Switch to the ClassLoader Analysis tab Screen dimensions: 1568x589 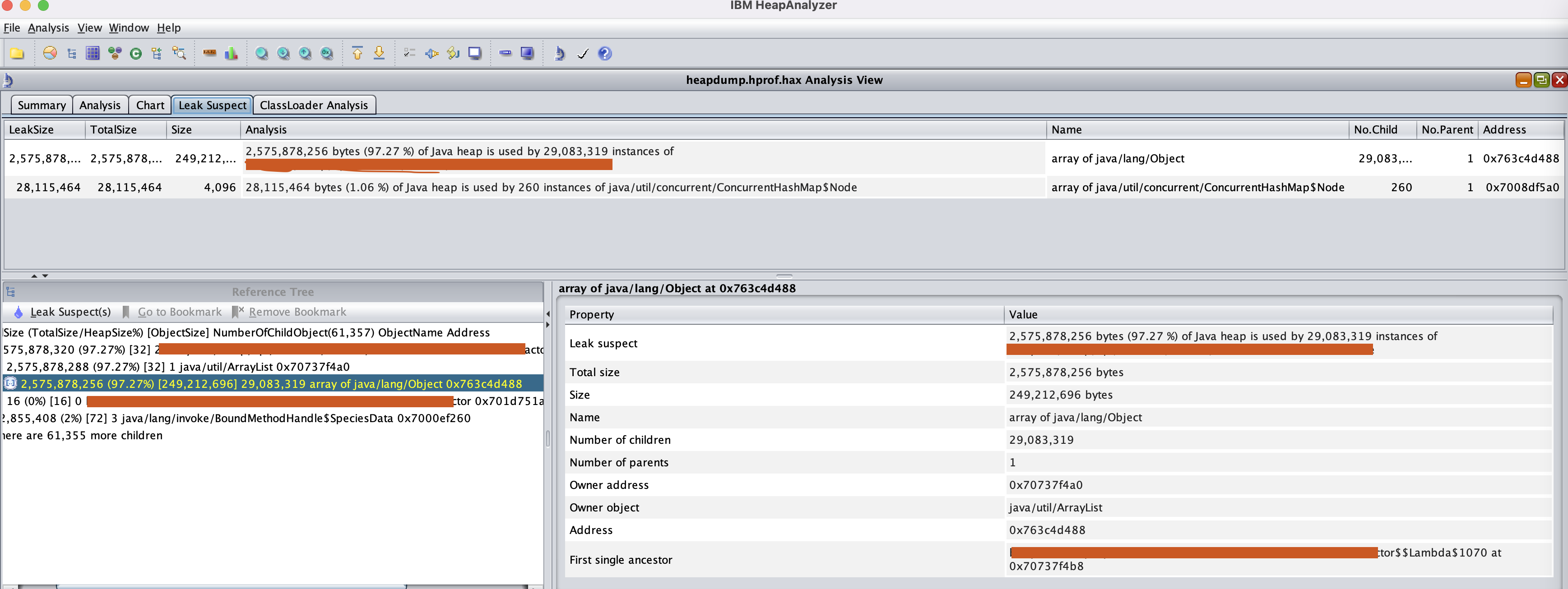pos(314,105)
